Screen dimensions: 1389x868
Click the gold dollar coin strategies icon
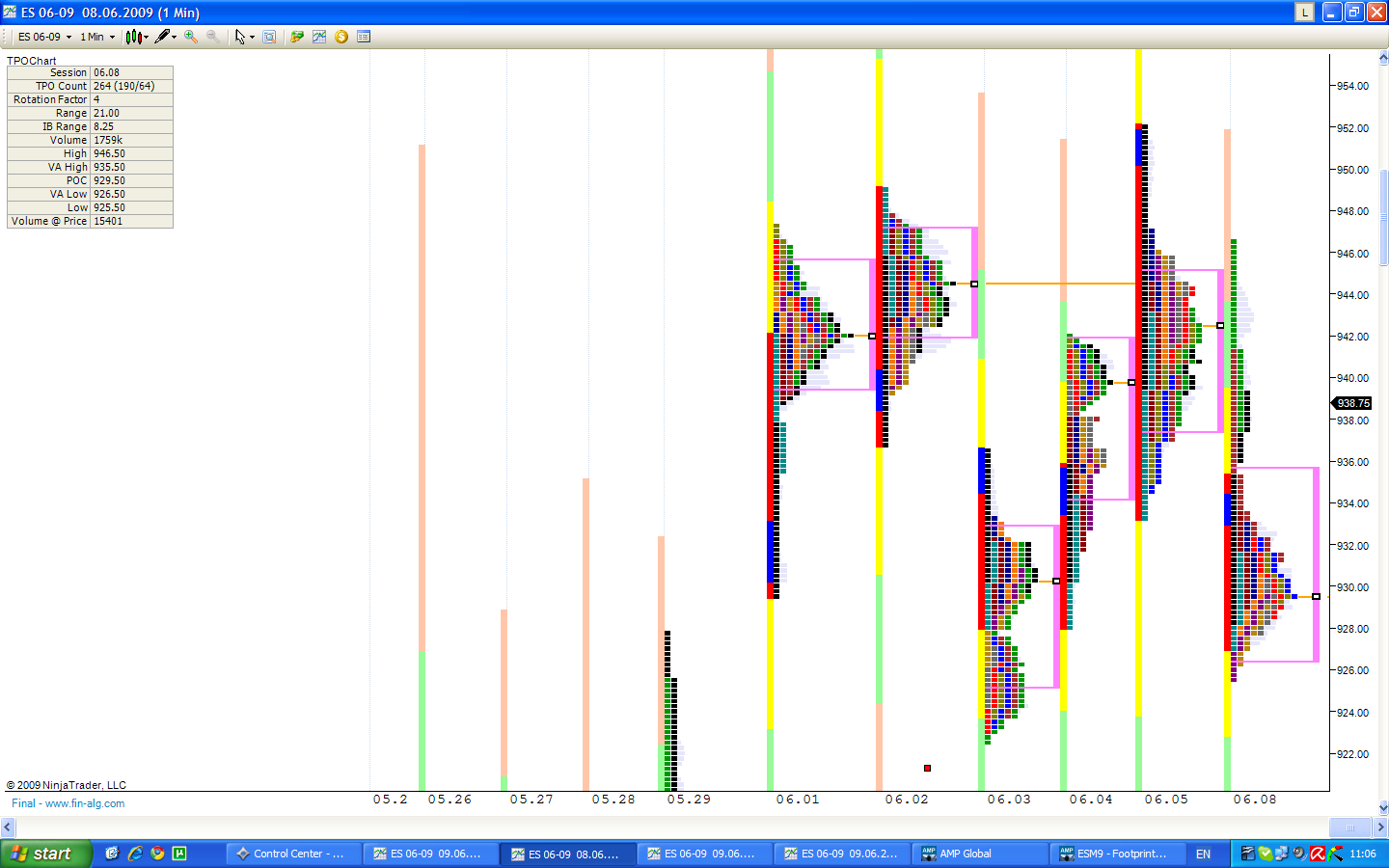tap(341, 37)
